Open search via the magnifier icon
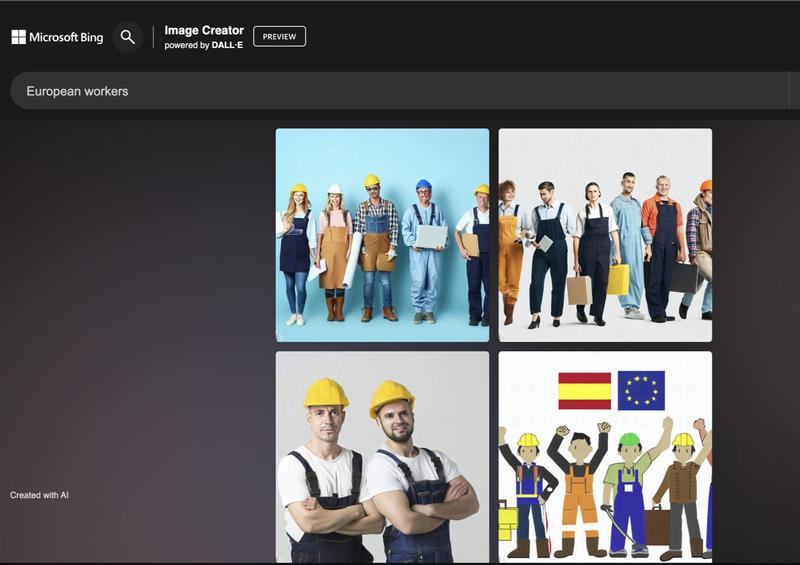The height and width of the screenshot is (565, 800). pyautogui.click(x=128, y=37)
